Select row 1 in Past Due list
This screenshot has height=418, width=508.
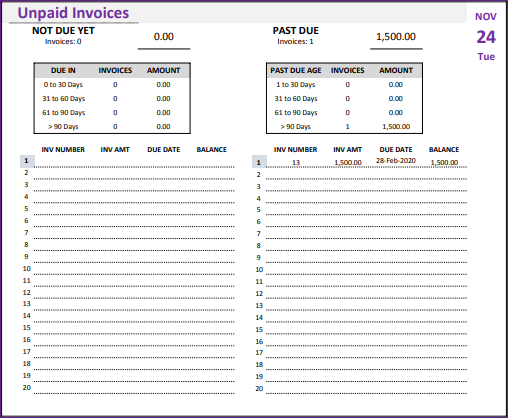[x=359, y=162]
